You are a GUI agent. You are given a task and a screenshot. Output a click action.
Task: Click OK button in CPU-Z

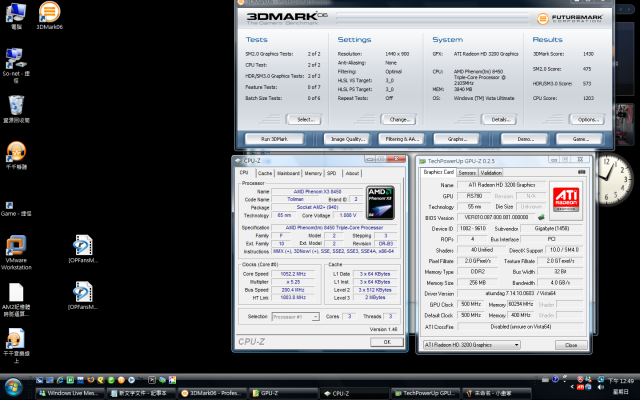tap(387, 342)
